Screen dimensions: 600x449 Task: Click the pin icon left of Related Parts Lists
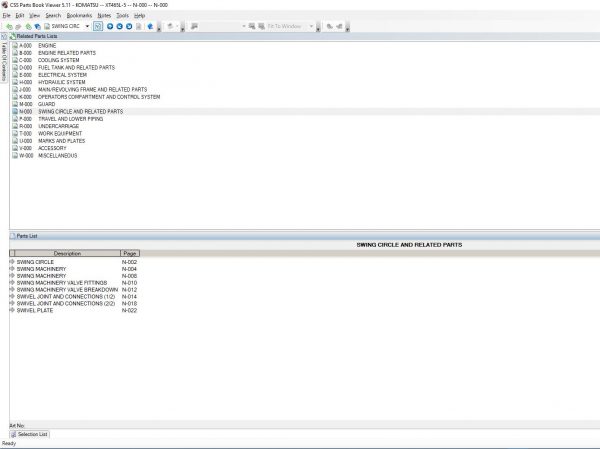[4, 36]
